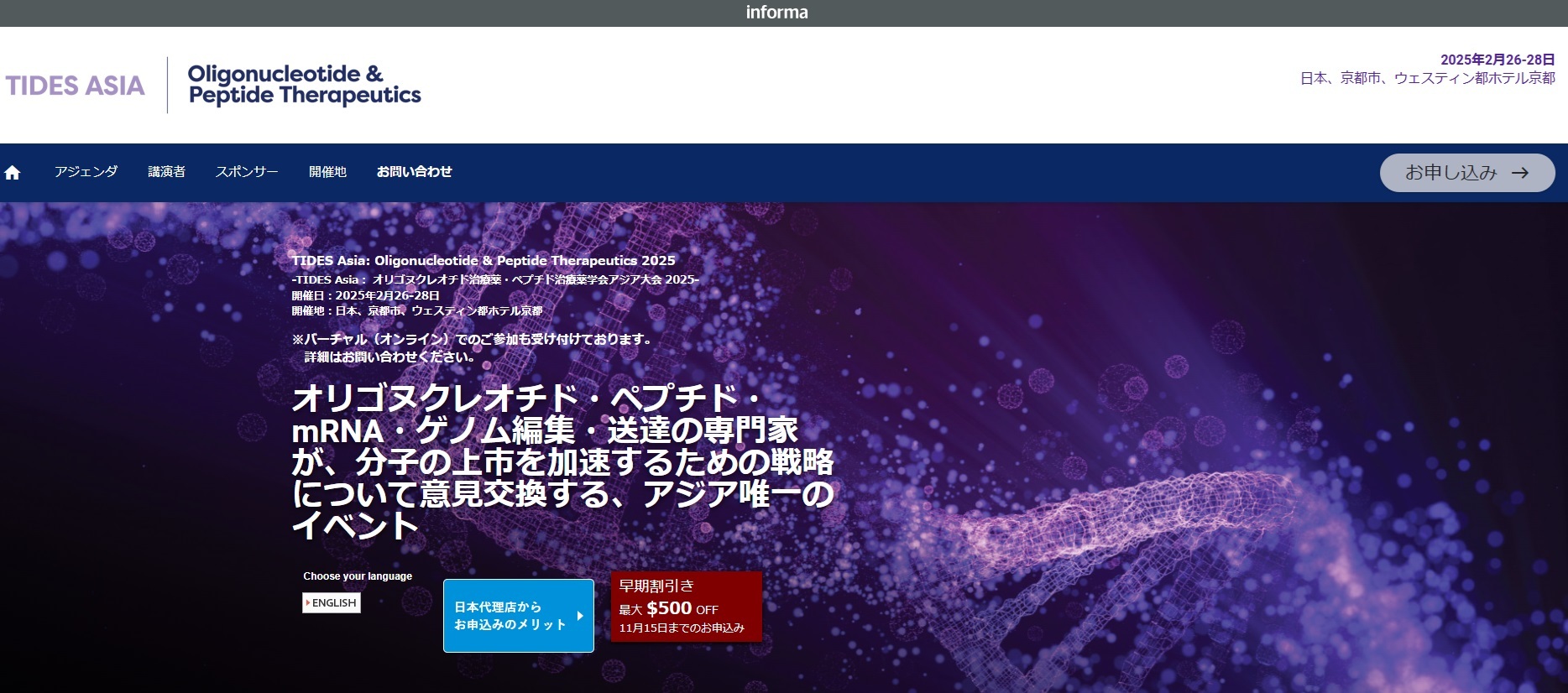Click header venue text 日本、京都市、ウェスティン都ホテル京都
Screen dimensions: 1568x693
[1428, 78]
